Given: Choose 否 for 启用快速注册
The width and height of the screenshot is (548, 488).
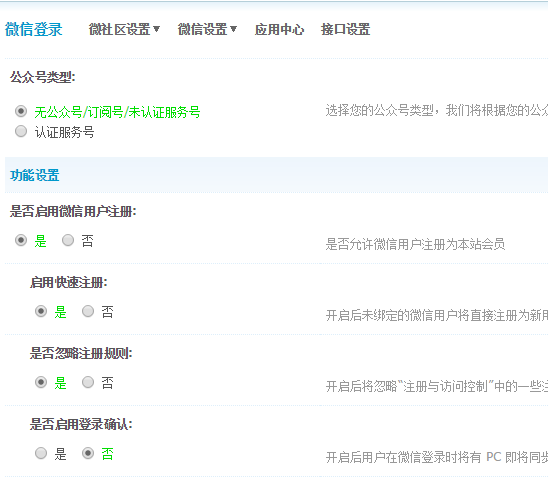Looking at the screenshot, I should coord(88,311).
